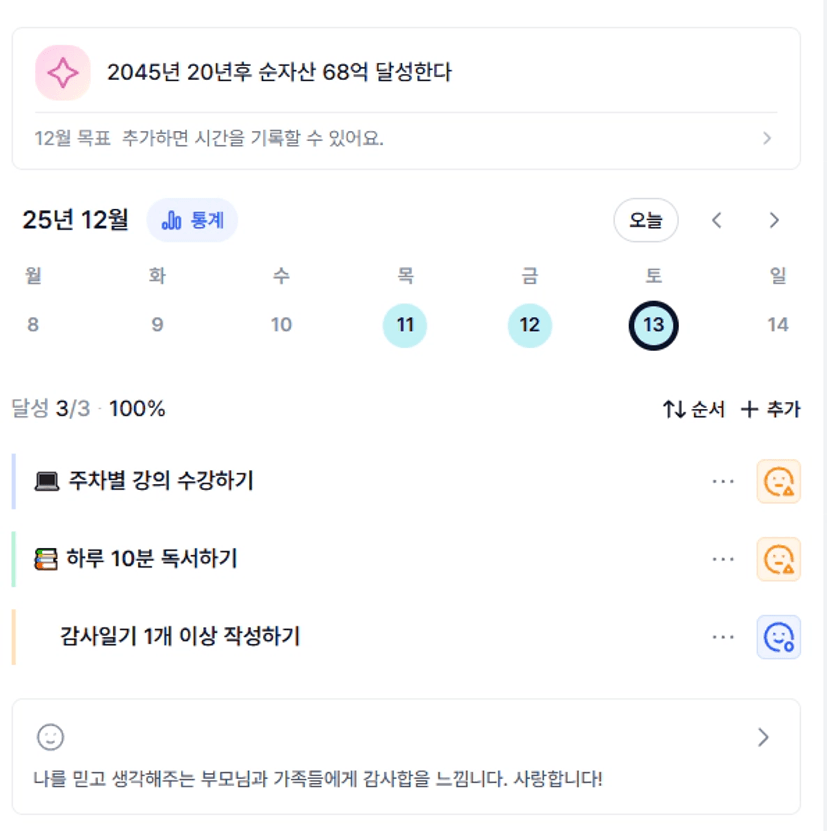Open the 통계 statistics chart button
The height and width of the screenshot is (831, 827).
pyautogui.click(x=192, y=220)
